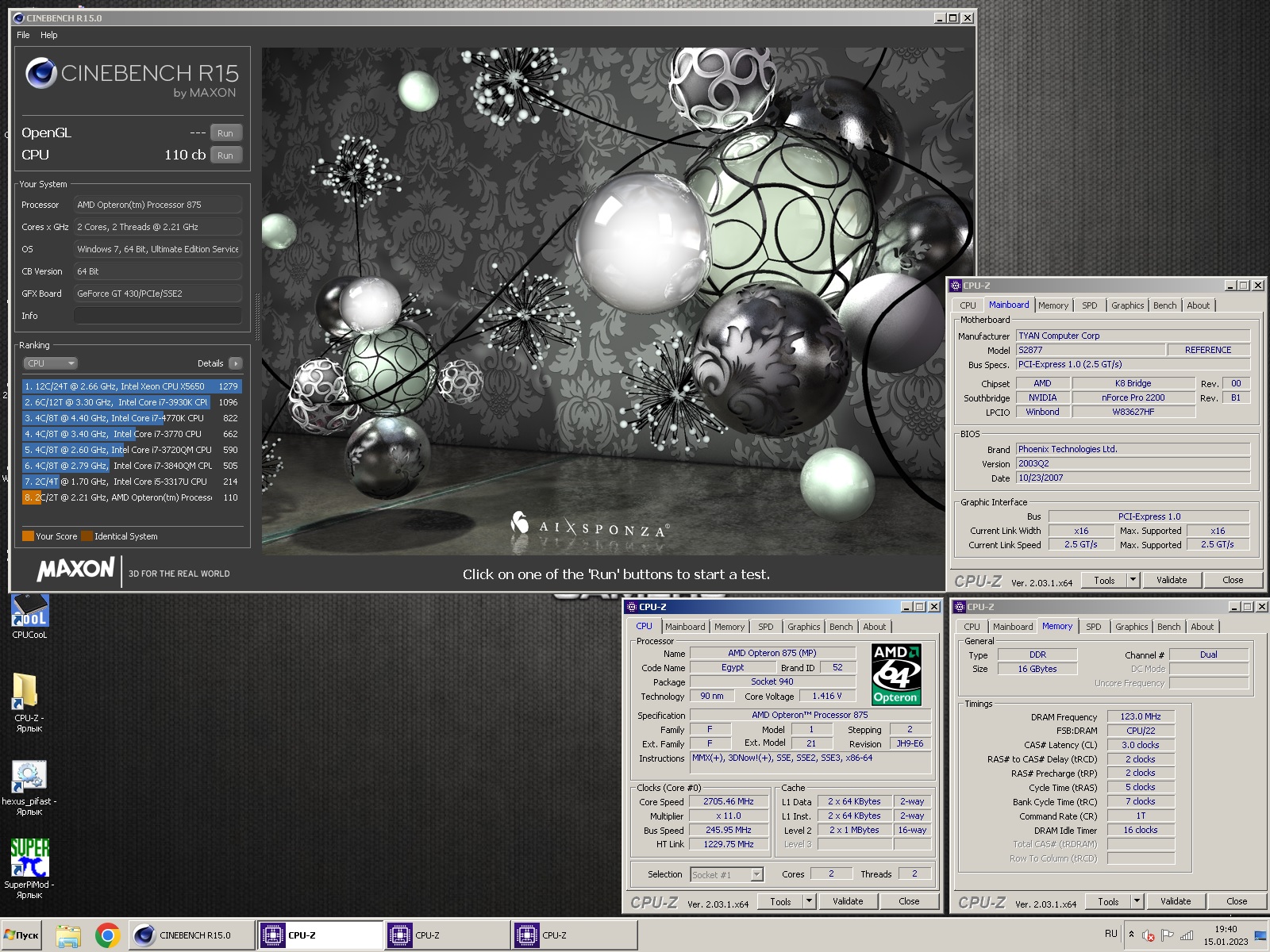Select ranking entry Core i7-3770
Image resolution: width=1270 pixels, height=952 pixels.
point(132,434)
